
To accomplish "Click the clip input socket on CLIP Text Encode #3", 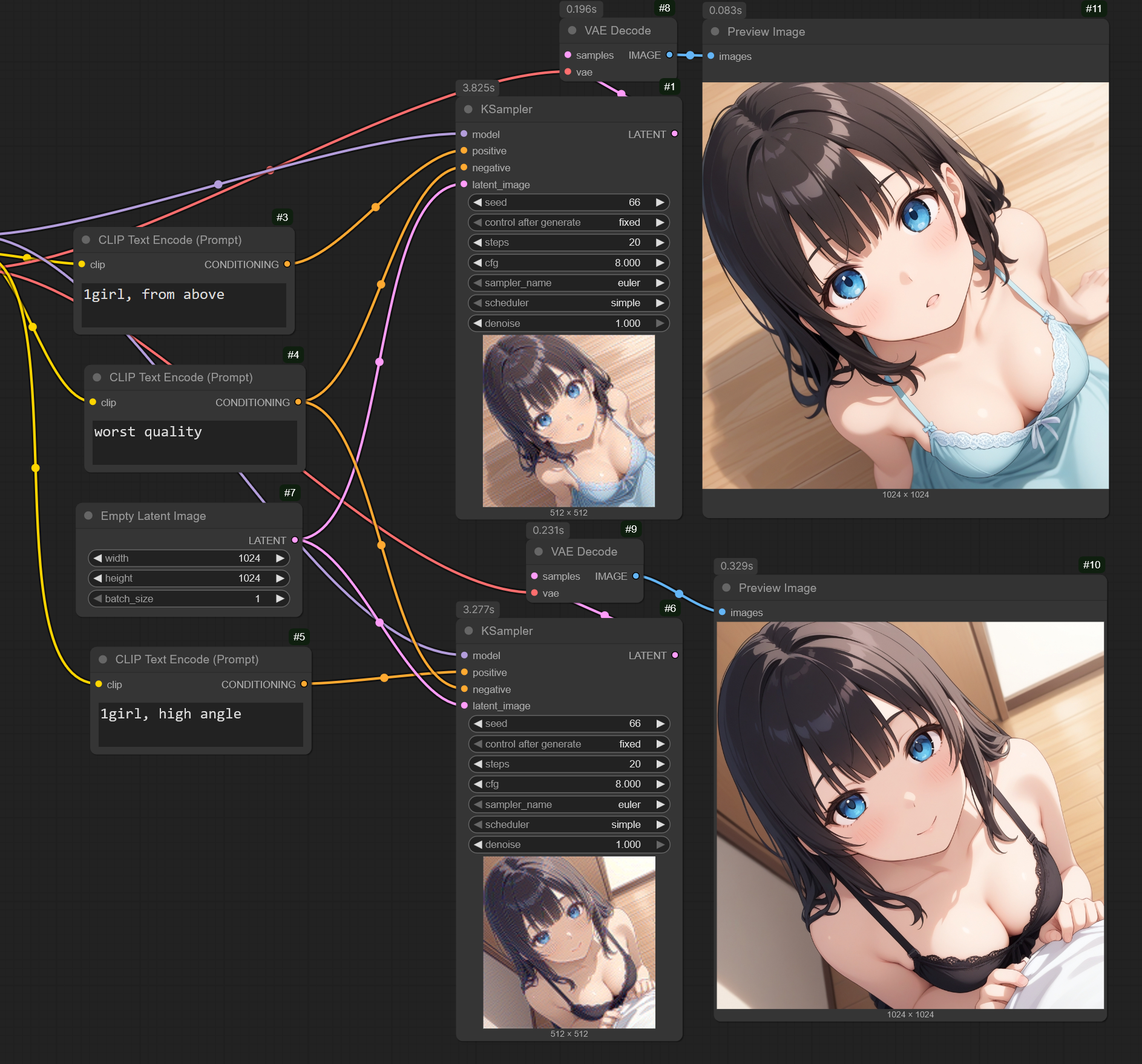I will (x=82, y=264).
